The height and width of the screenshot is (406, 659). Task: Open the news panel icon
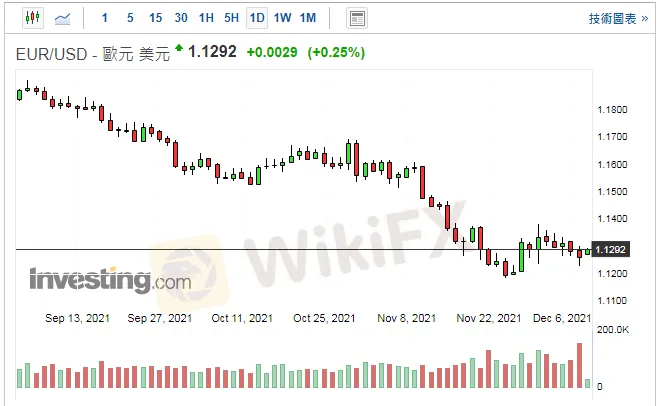pyautogui.click(x=356, y=18)
